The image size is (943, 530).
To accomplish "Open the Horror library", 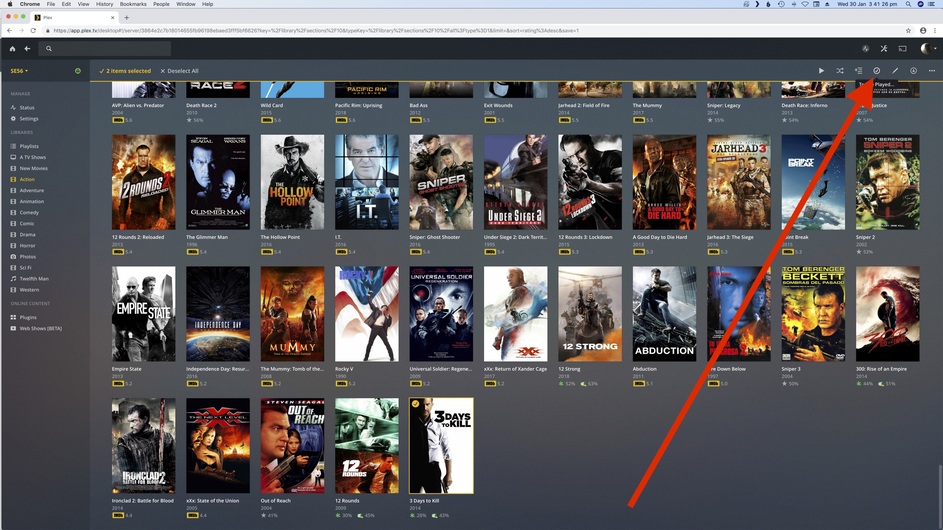I will pyautogui.click(x=28, y=245).
